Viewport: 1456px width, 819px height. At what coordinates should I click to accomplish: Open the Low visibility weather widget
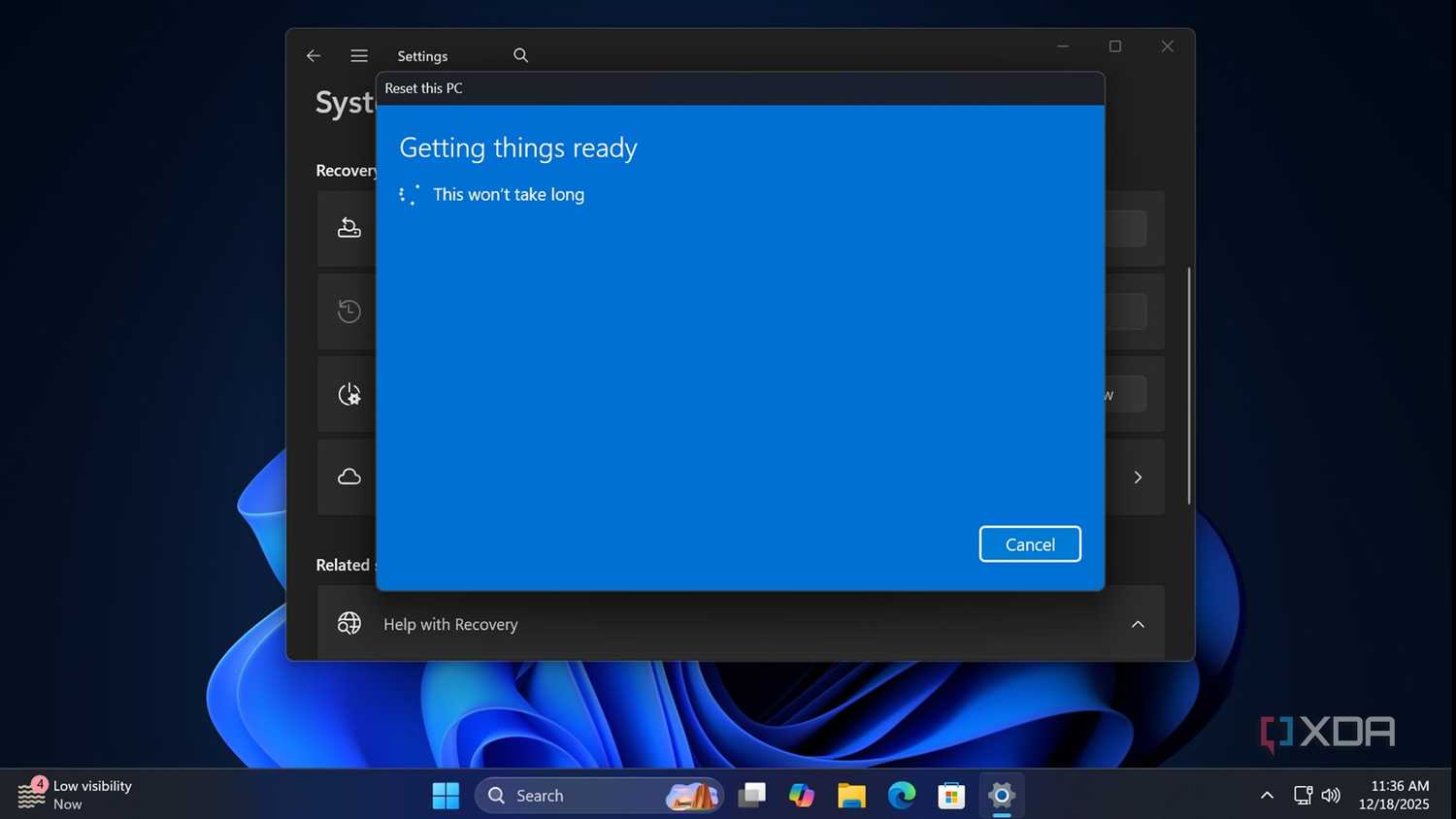[x=75, y=795]
